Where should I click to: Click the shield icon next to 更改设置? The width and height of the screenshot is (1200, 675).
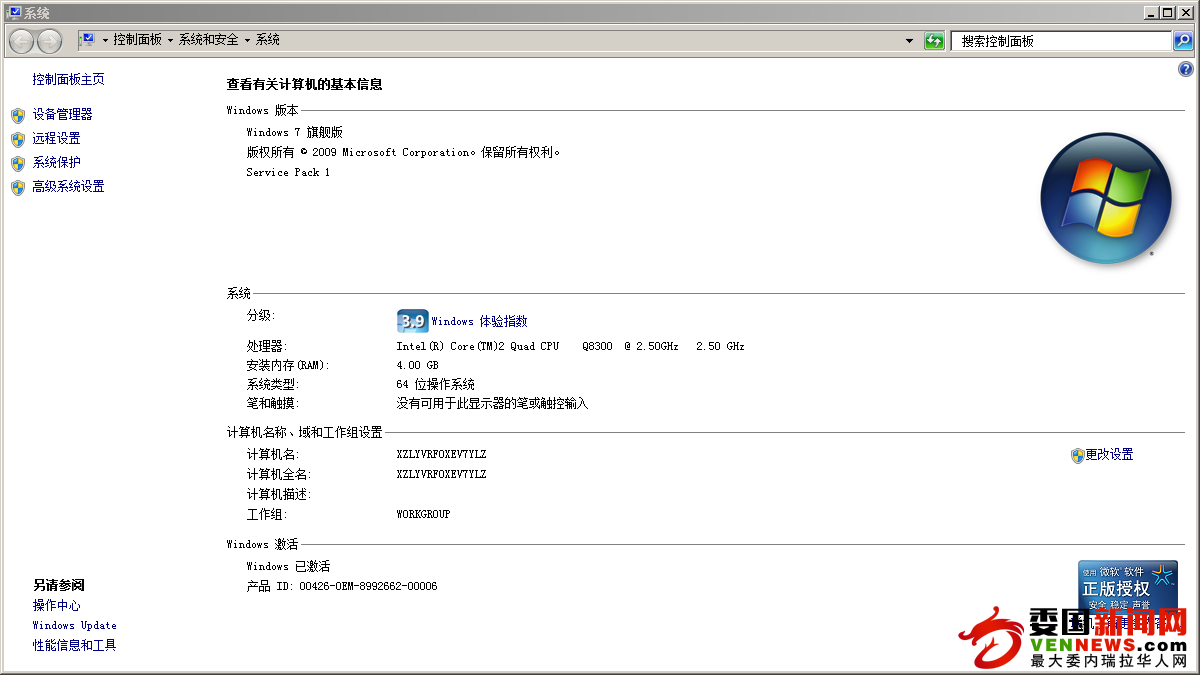click(1077, 455)
